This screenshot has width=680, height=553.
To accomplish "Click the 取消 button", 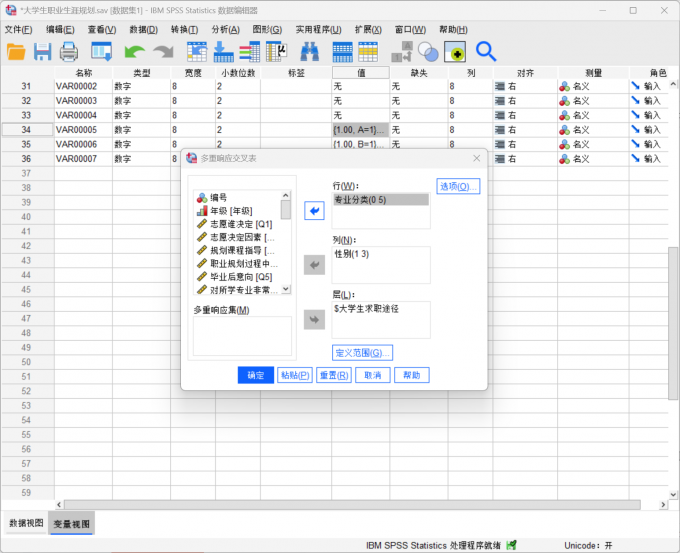I will coord(373,375).
